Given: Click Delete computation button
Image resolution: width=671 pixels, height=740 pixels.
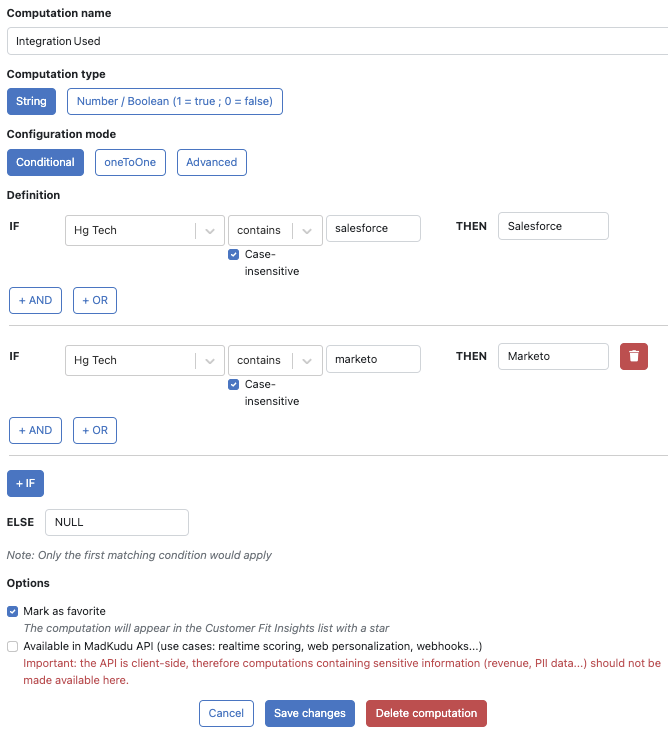Looking at the screenshot, I should (426, 713).
